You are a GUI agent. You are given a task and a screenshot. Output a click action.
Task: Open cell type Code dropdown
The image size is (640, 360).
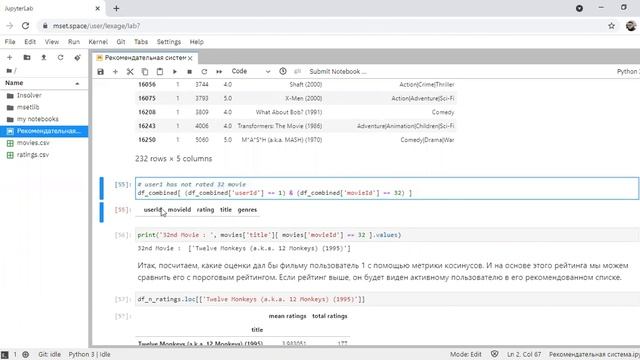251,71
